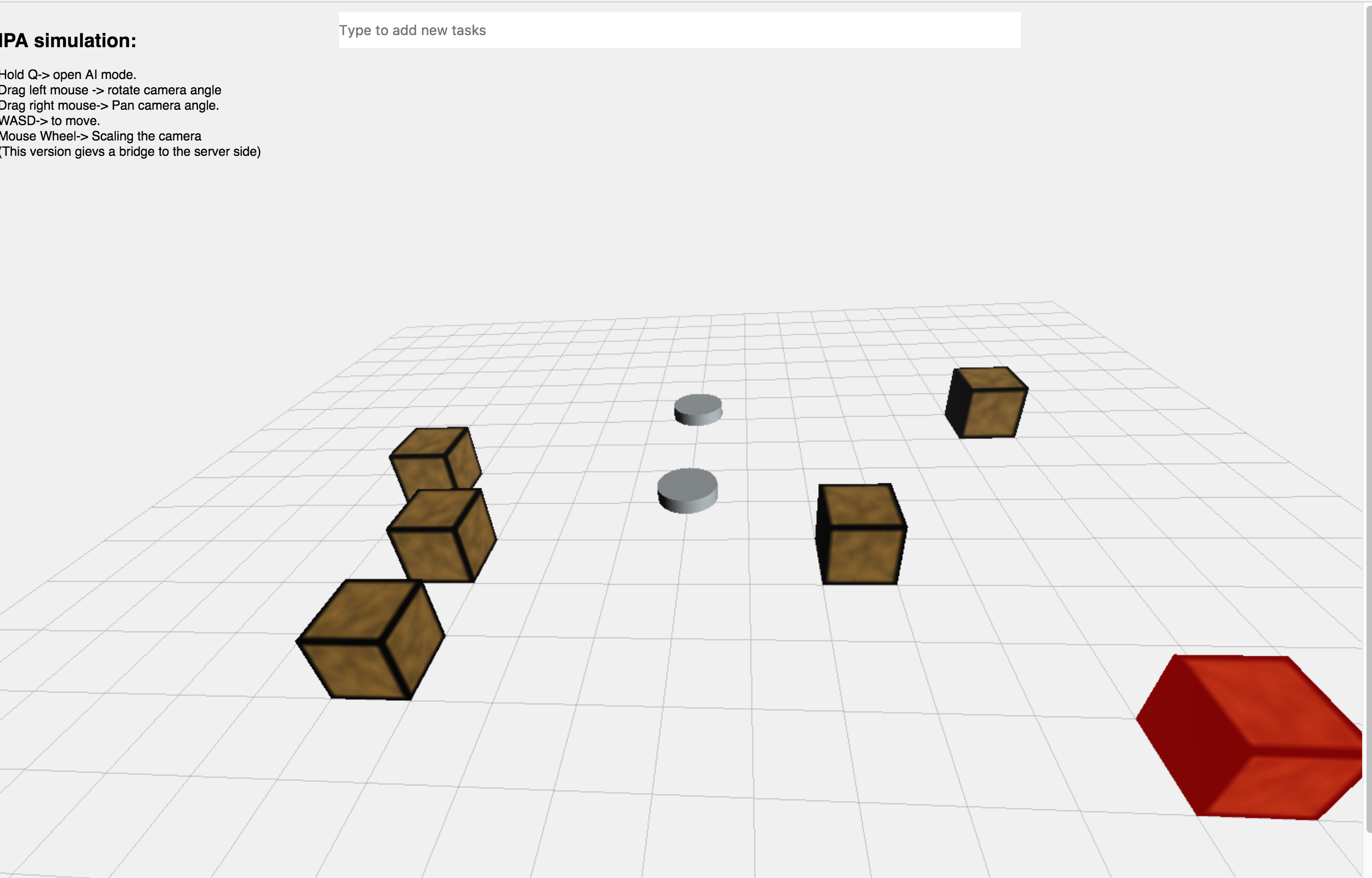The width and height of the screenshot is (1372, 878).
Task: Select the upper gray cylinder disc
Action: point(698,409)
